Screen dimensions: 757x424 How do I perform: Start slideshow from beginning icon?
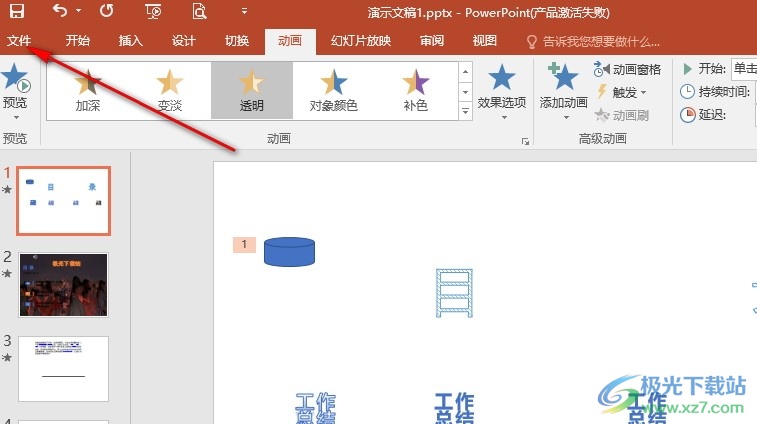(x=153, y=11)
